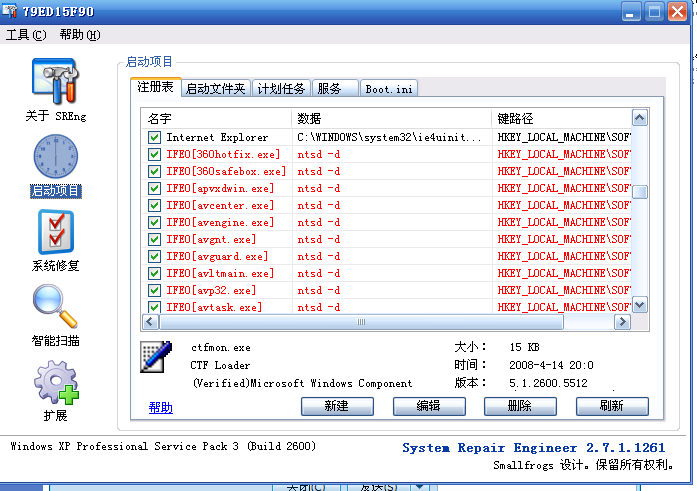Image resolution: width=697 pixels, height=491 pixels.
Task: Switch to the 注册表 tab
Action: click(156, 87)
